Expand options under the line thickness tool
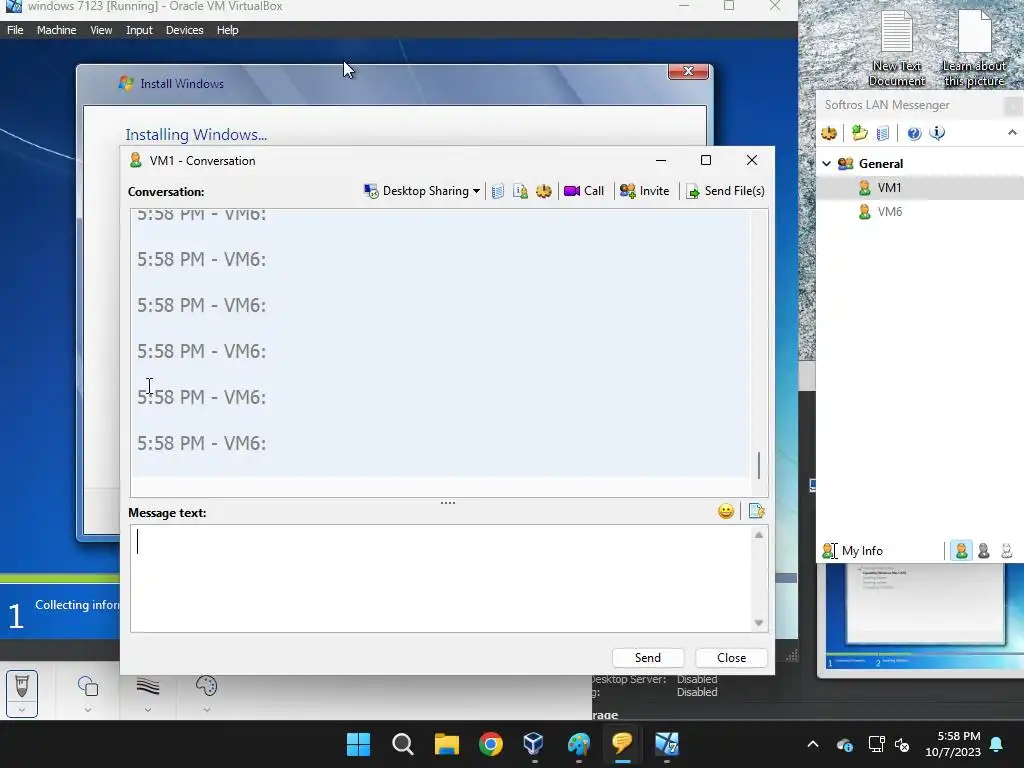 [x=148, y=710]
